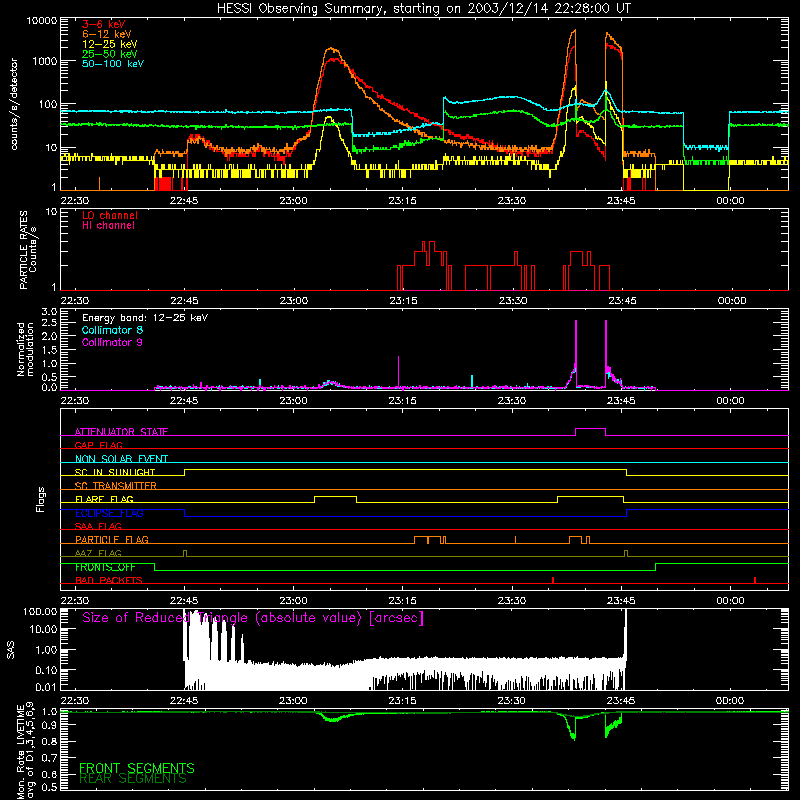Viewport: 800px width, 800px height.
Task: Click the 22:45 time label under modulation plot
Action: [184, 401]
